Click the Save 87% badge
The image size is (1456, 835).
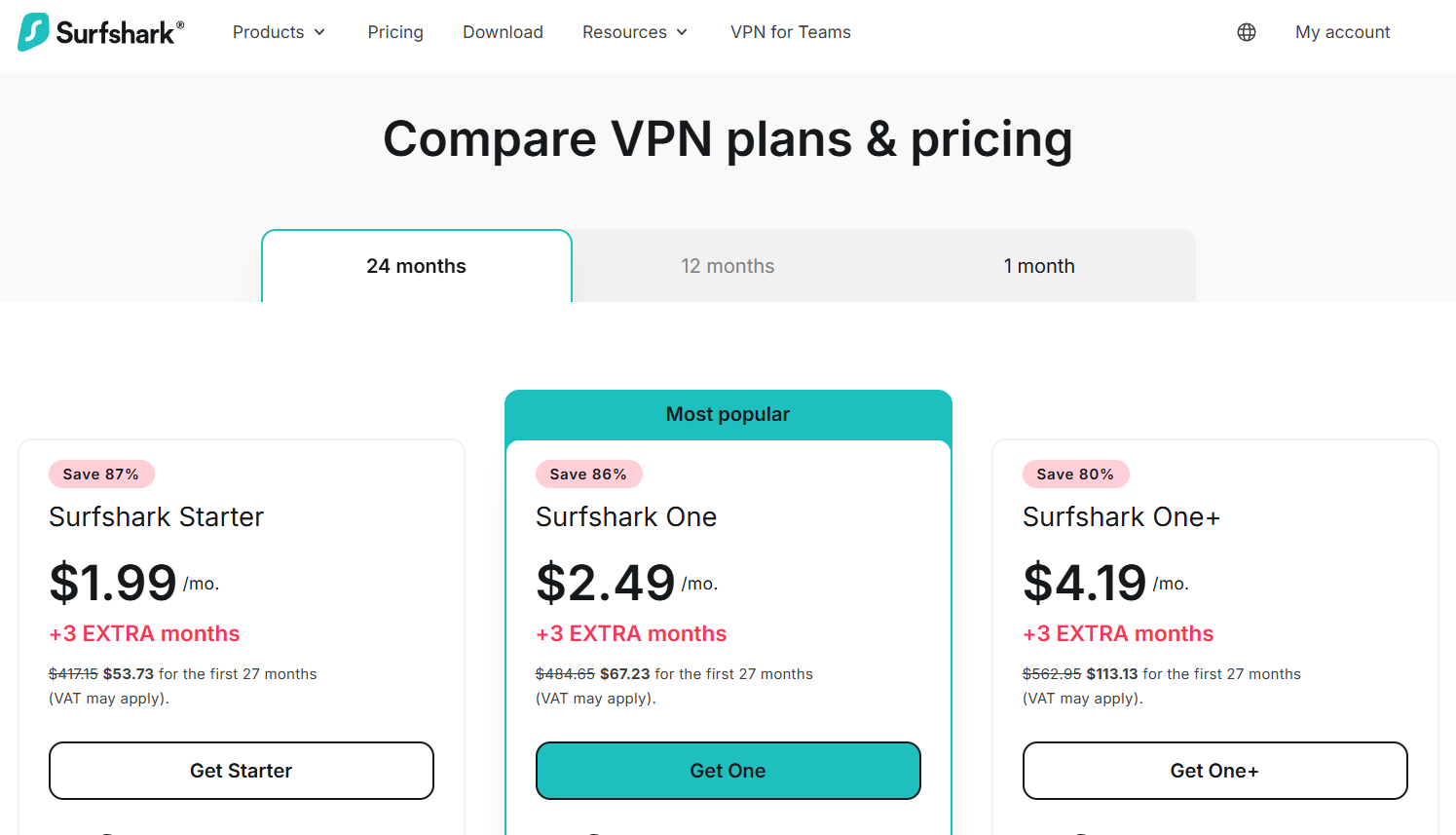tap(101, 474)
